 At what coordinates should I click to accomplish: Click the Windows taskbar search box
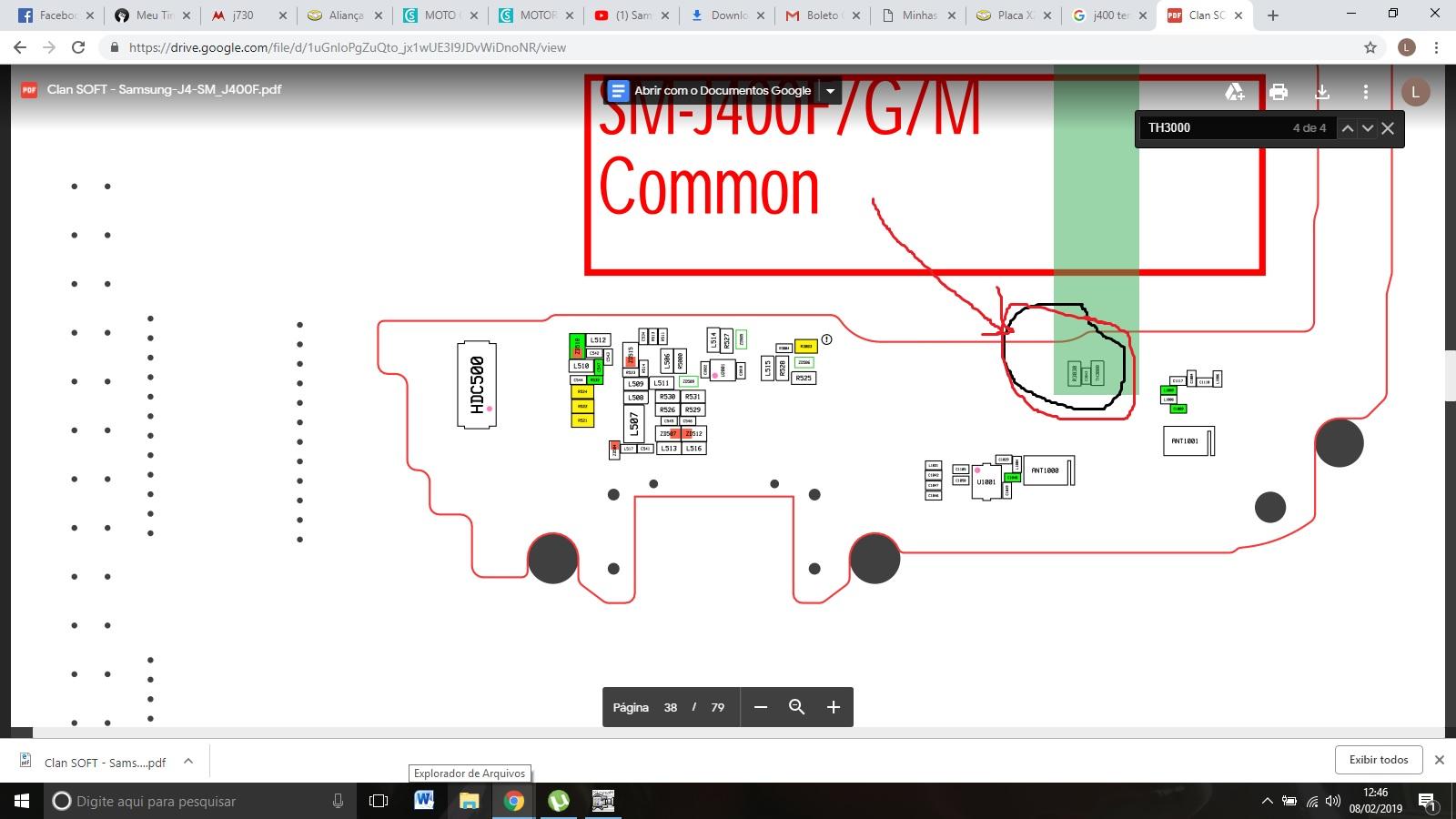(200, 801)
